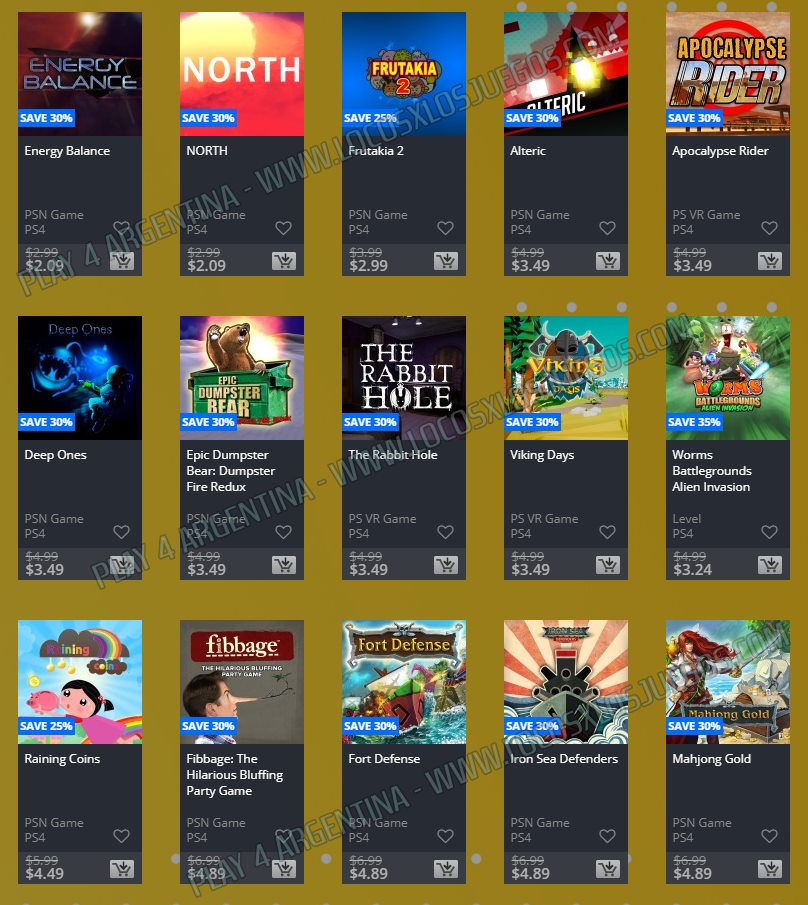This screenshot has width=808, height=905.
Task: Toggle wishlist heart for Alteric
Action: pyautogui.click(x=607, y=228)
